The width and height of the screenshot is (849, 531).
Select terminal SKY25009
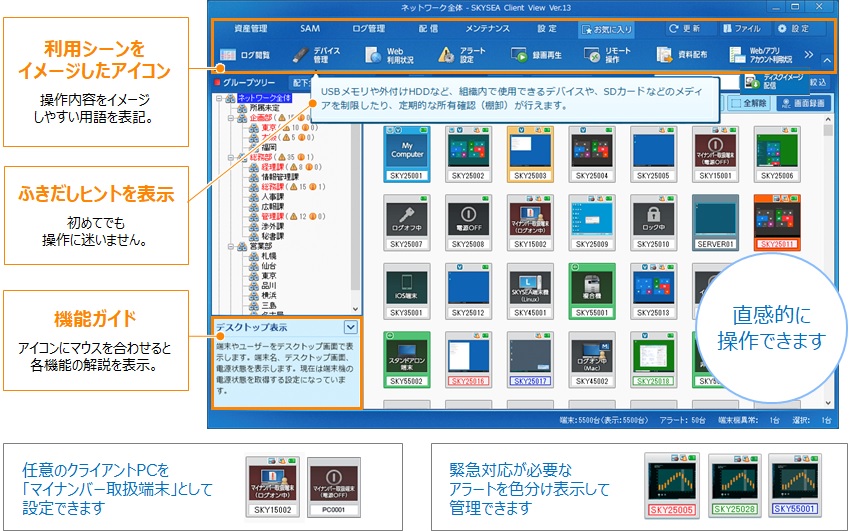(x=592, y=222)
